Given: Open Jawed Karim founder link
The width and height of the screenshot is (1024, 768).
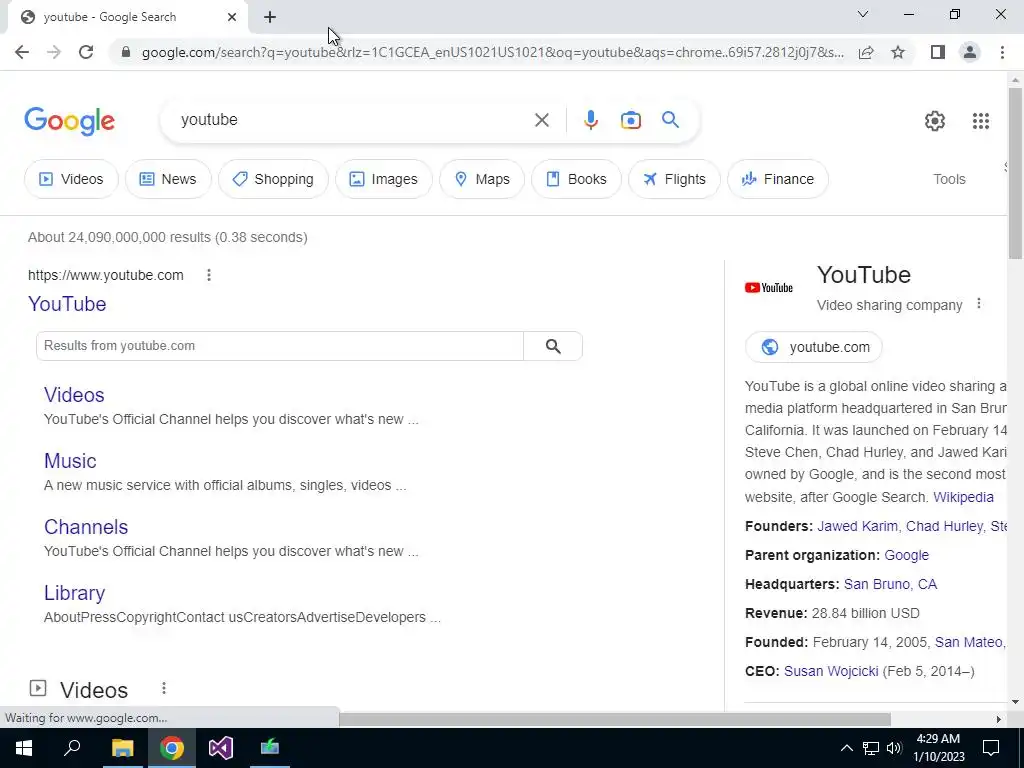Looking at the screenshot, I should click(857, 526).
